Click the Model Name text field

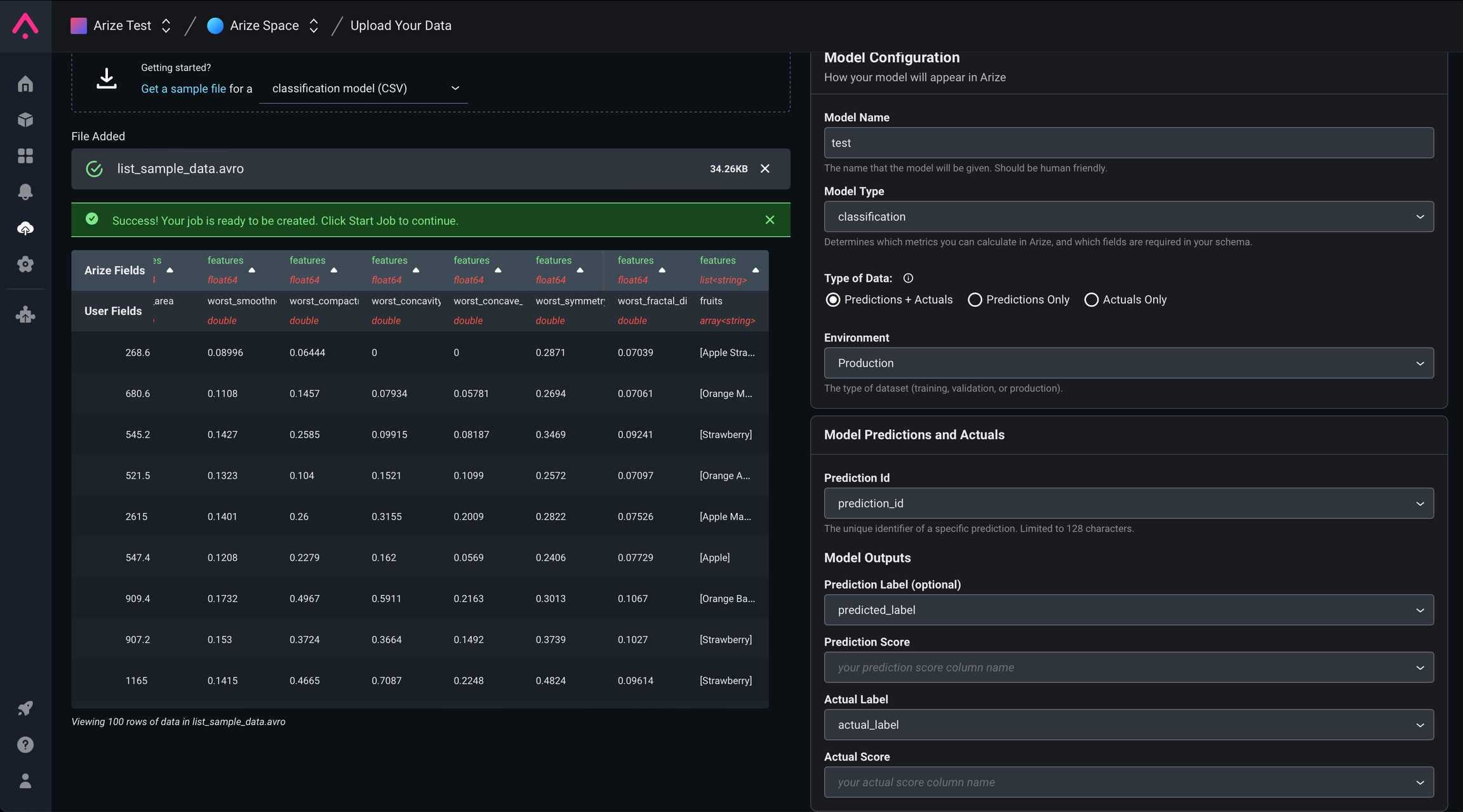[1128, 143]
